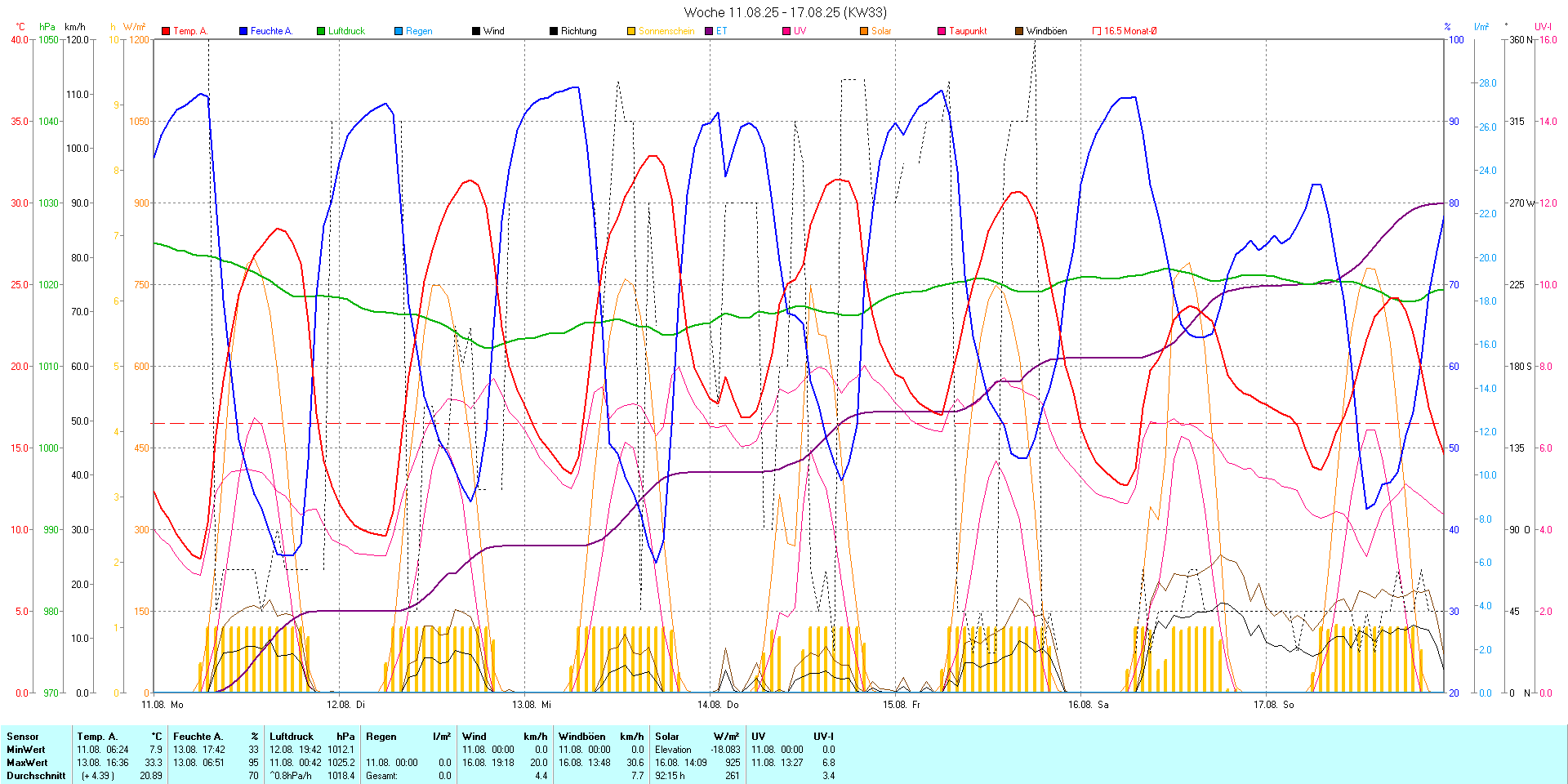This screenshot has width=1568, height=784.
Task: Click the brown Windböen legend square
Action: pyautogui.click(x=1019, y=31)
